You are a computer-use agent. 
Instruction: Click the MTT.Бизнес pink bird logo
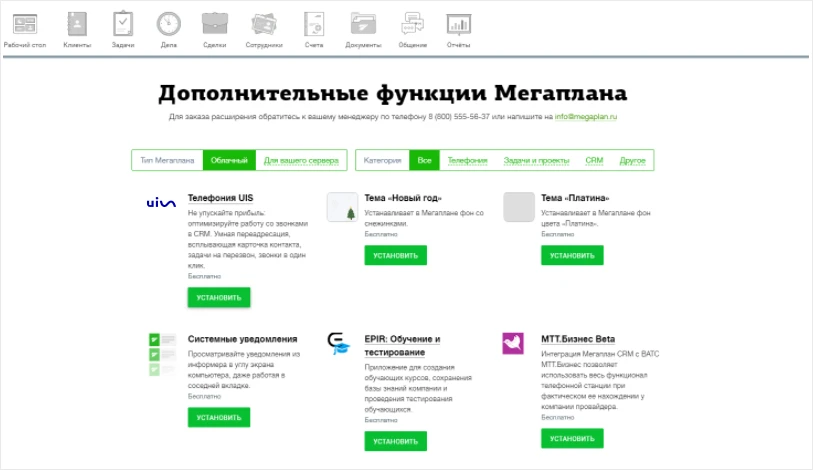pos(513,343)
